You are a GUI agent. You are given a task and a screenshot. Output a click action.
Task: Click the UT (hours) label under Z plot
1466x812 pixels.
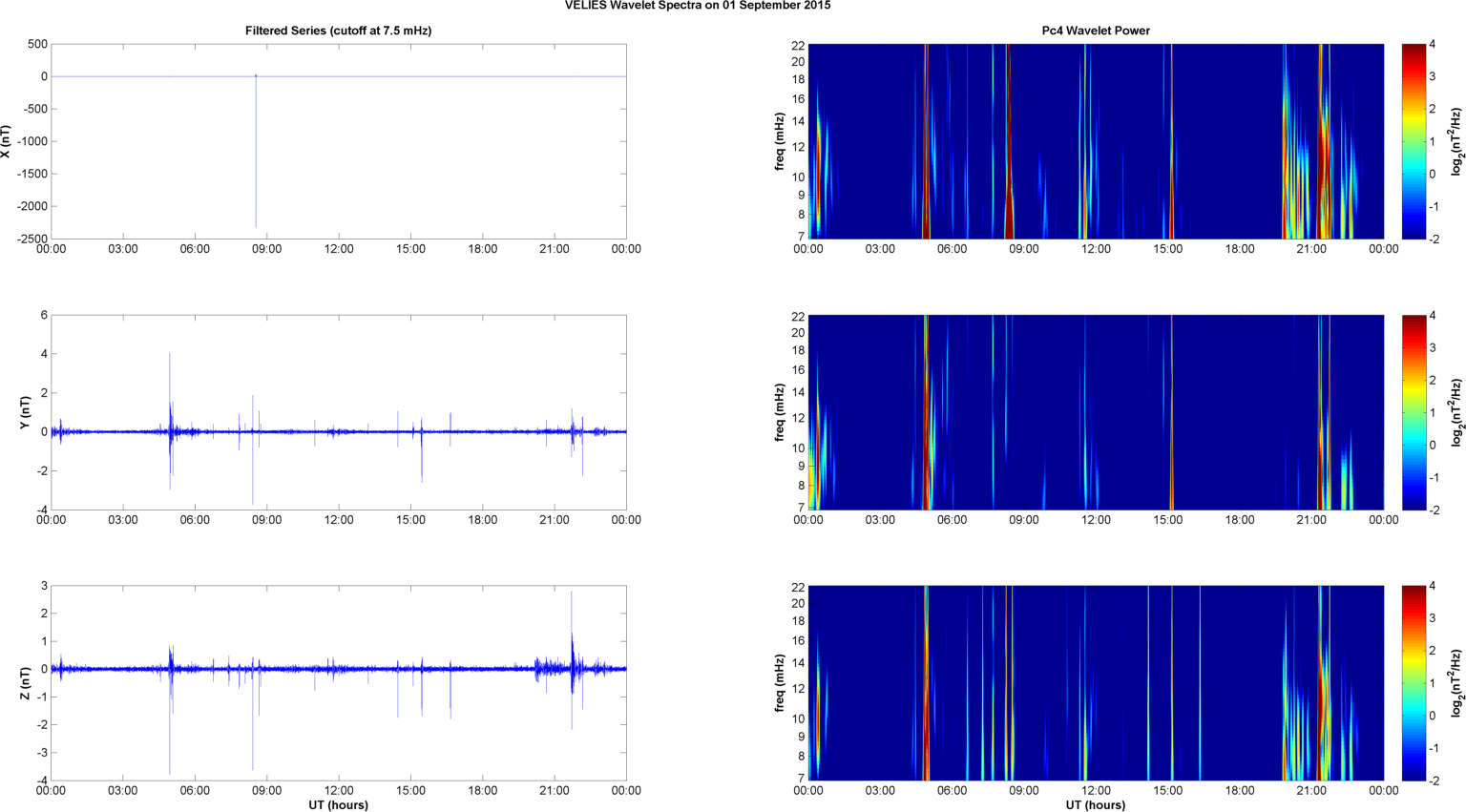click(338, 804)
